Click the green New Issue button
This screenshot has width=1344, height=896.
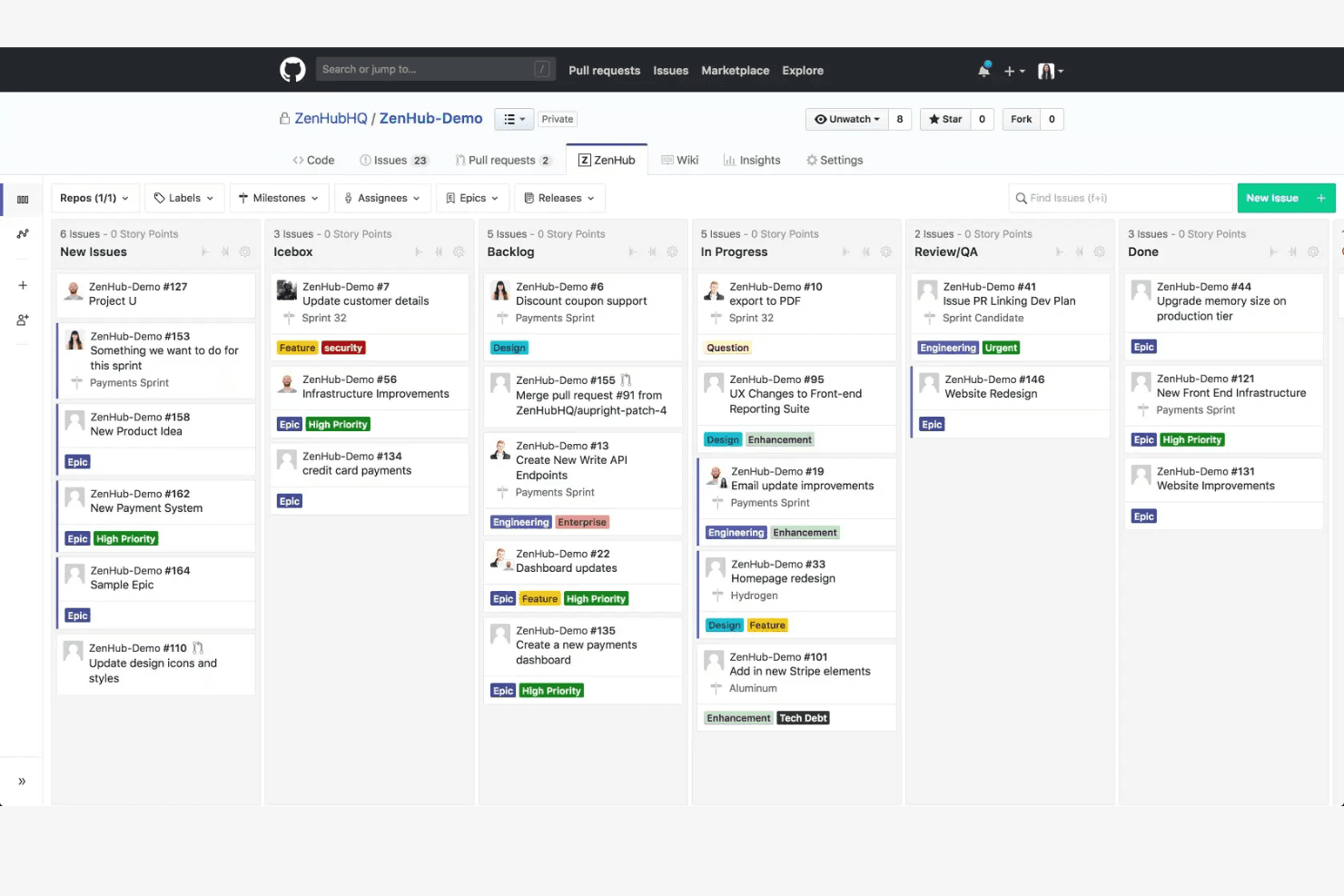(1286, 198)
